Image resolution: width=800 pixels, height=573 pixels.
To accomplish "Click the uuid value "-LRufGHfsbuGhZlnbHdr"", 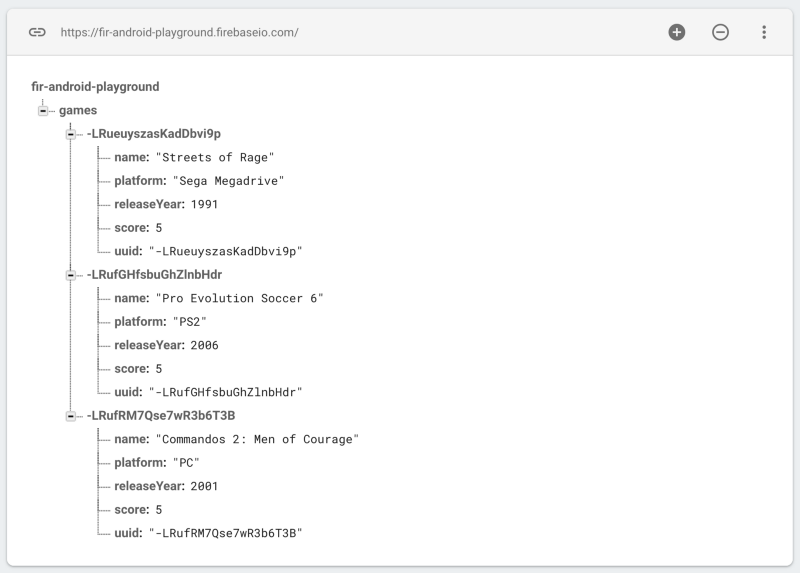I will coord(226,392).
